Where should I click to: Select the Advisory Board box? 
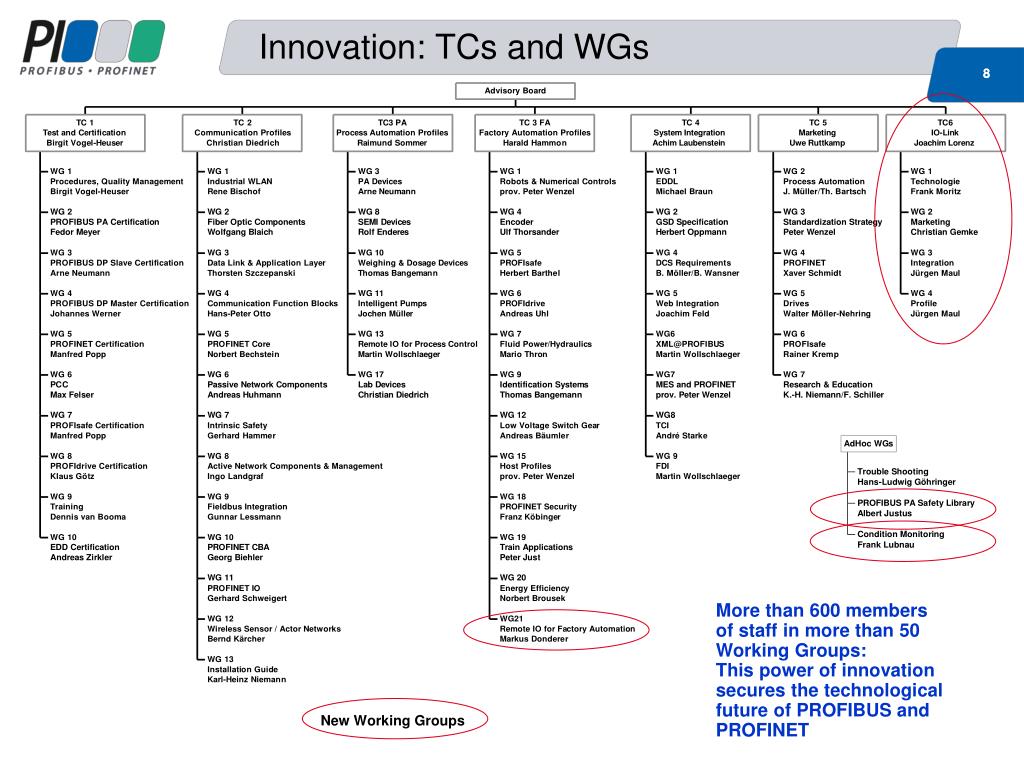(515, 91)
